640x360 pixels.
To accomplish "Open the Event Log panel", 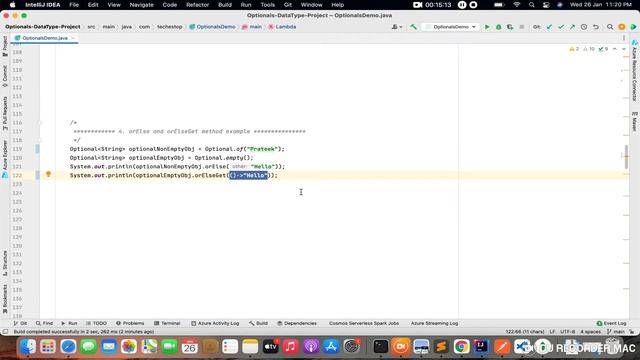I will (611, 323).
